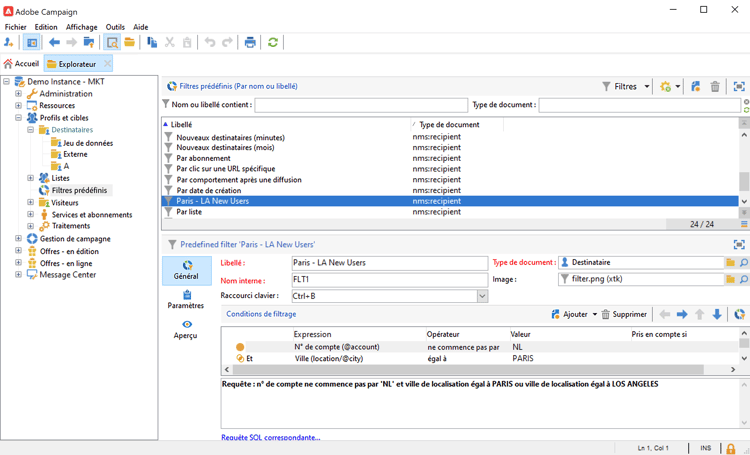Screen dimensions: 750x455
Task: Click magnifier icon next to Destinataire field
Action: (744, 263)
